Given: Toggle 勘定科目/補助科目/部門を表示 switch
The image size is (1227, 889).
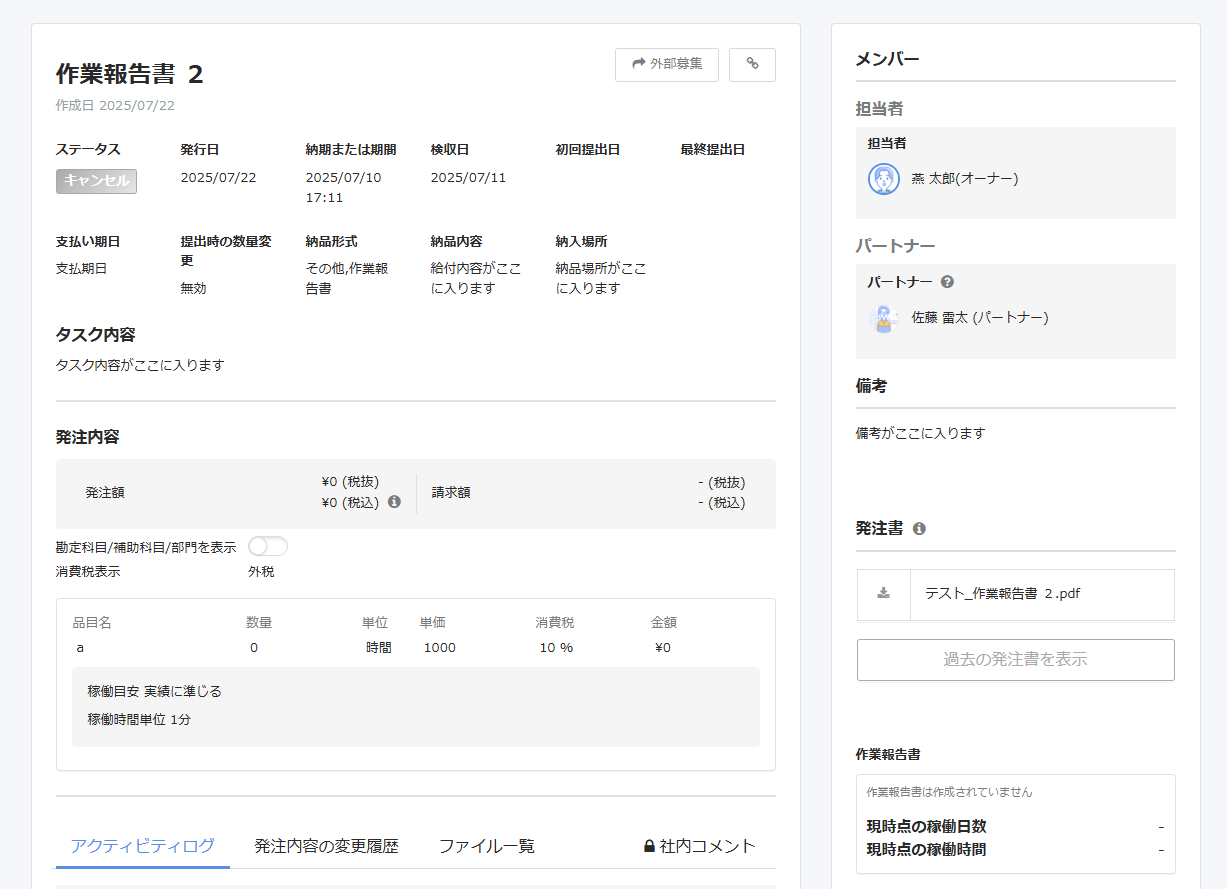Looking at the screenshot, I should tap(268, 546).
